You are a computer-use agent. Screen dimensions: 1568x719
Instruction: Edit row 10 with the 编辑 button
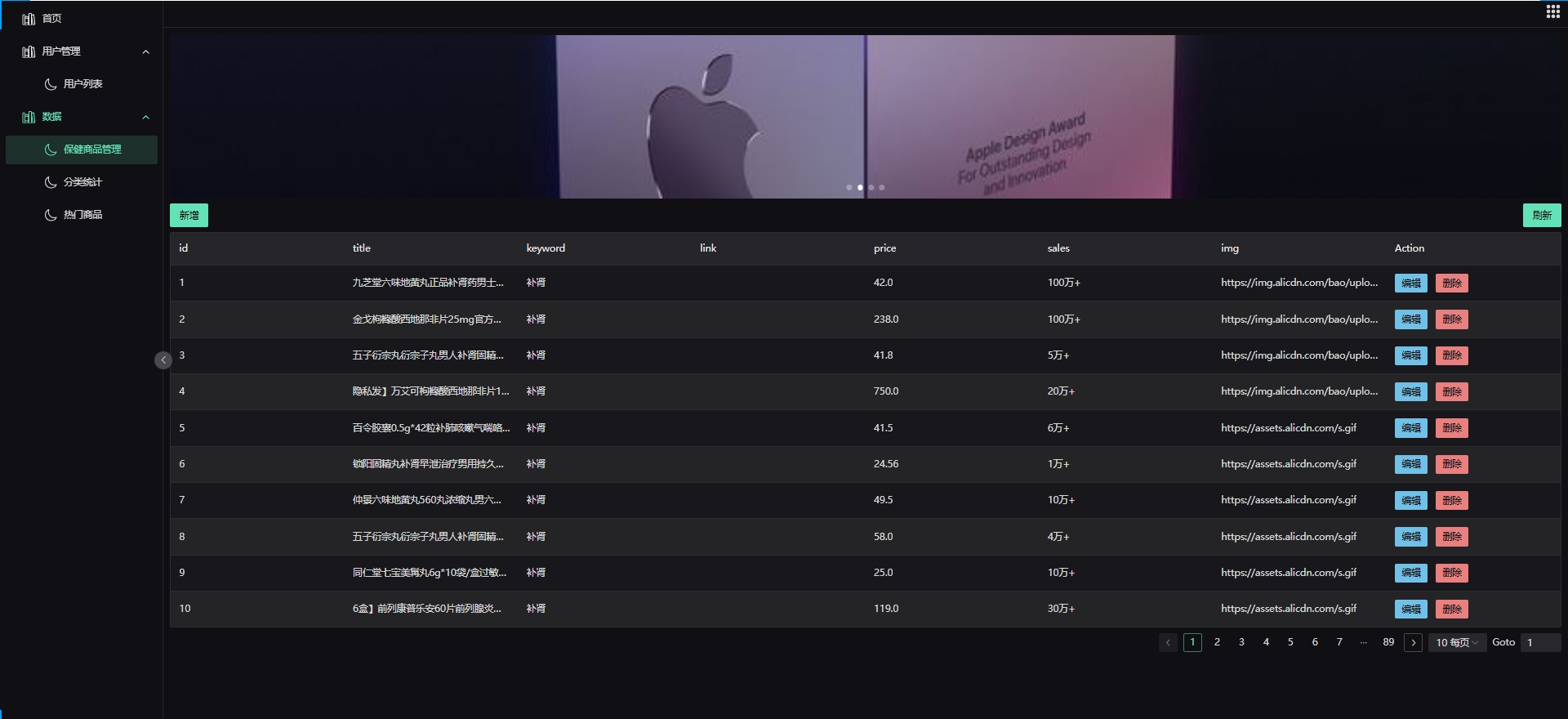(x=1410, y=609)
